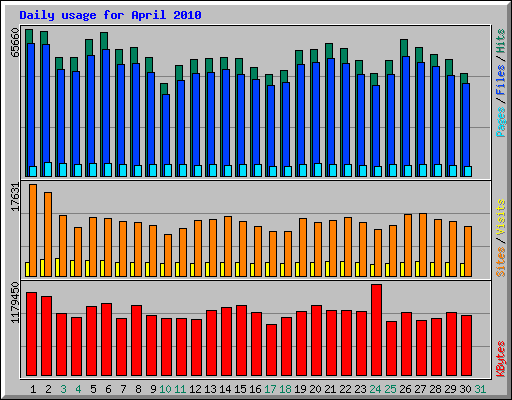This screenshot has height=400, width=512.
Task: Click the 'Pages' legend label
Action: pyautogui.click(x=501, y=122)
